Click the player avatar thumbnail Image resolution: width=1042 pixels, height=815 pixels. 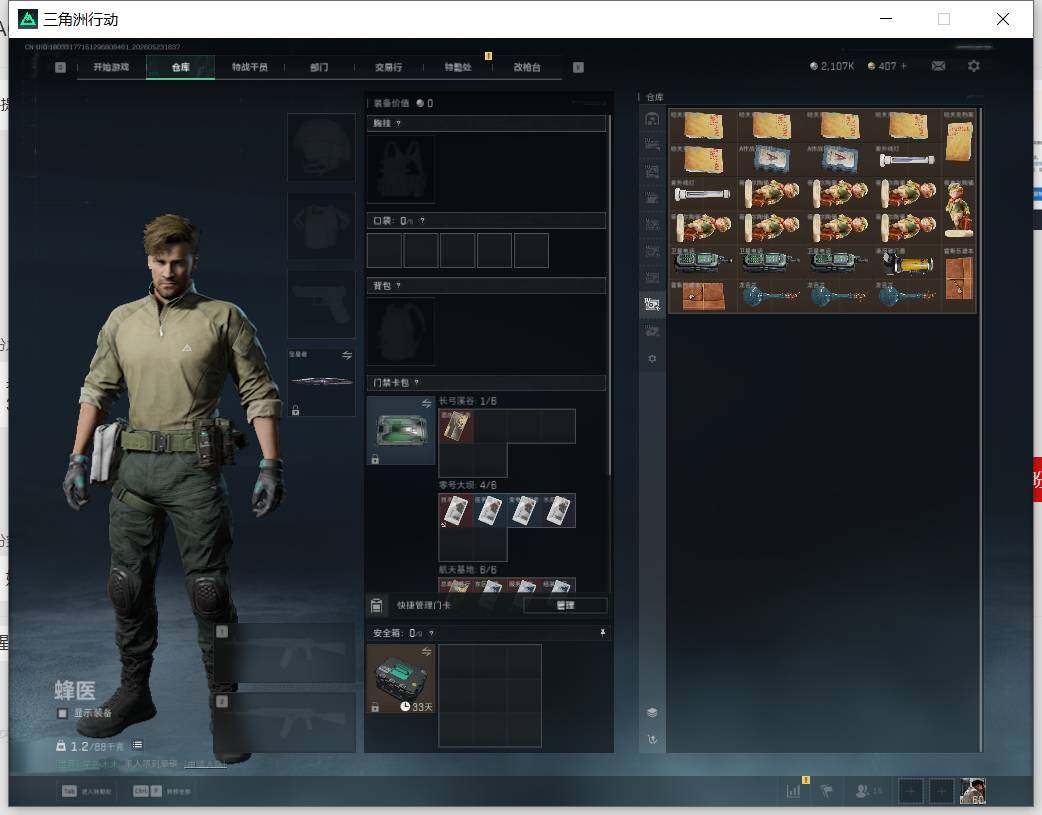(973, 791)
